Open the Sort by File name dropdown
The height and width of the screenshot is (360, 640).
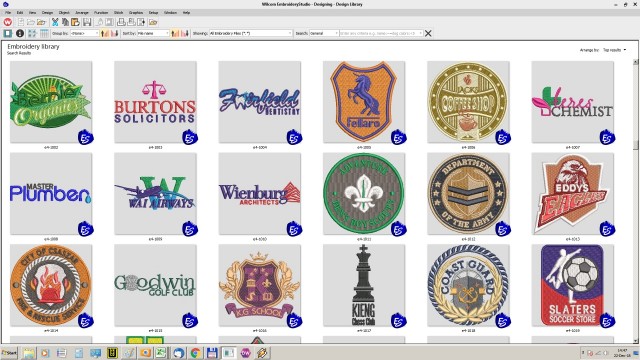tap(153, 33)
